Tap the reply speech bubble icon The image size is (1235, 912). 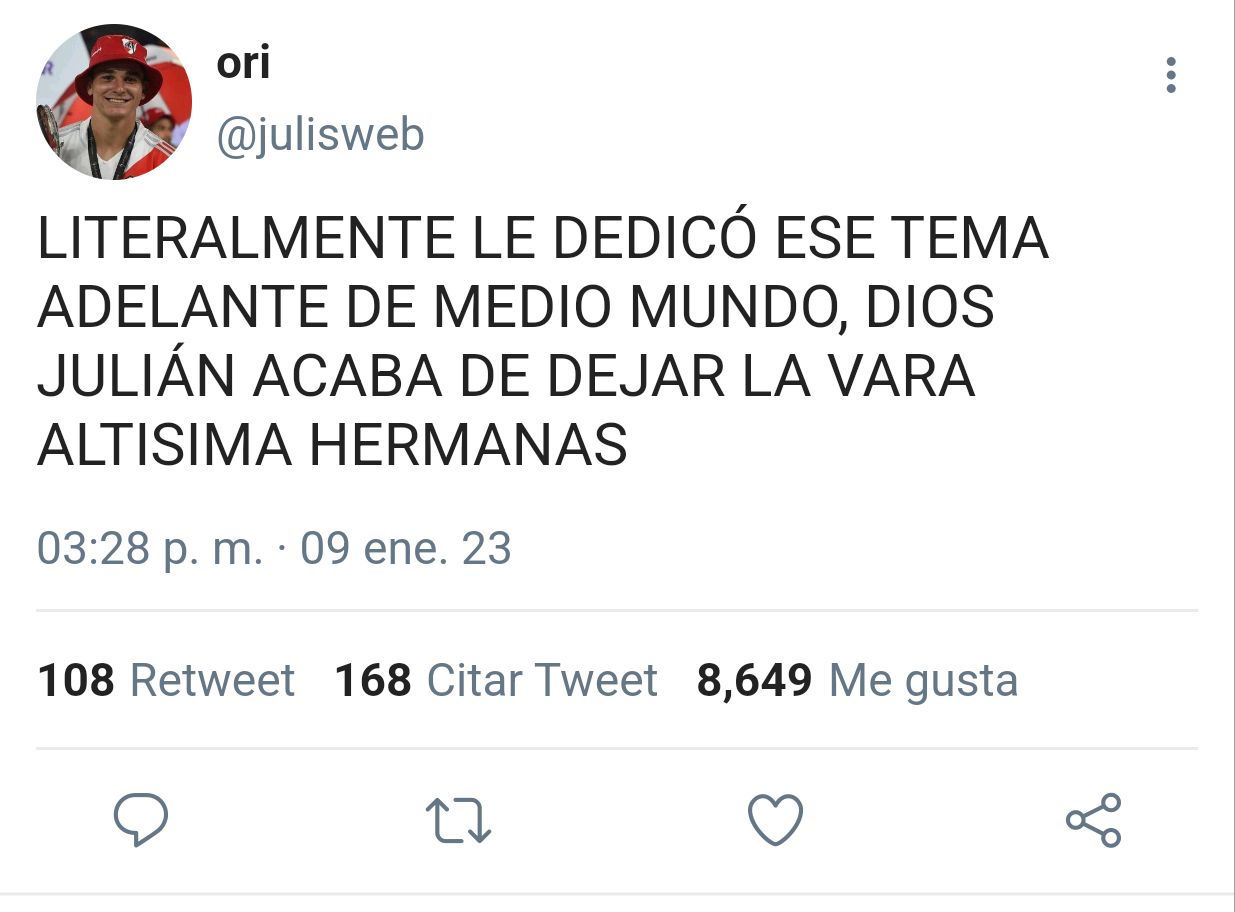pyautogui.click(x=141, y=820)
